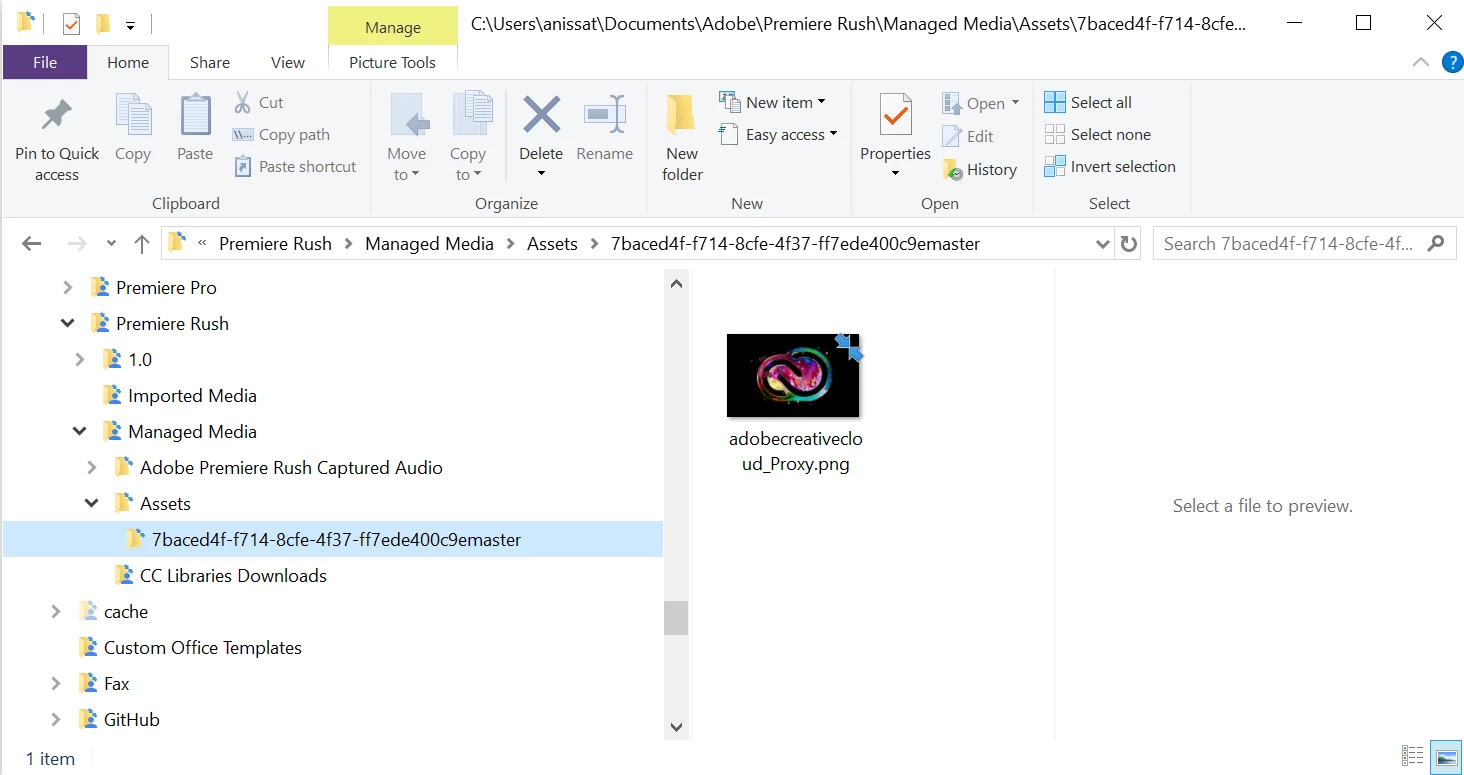Click the Manage contextual tab
Image resolution: width=1464 pixels, height=775 pixels.
(x=392, y=27)
